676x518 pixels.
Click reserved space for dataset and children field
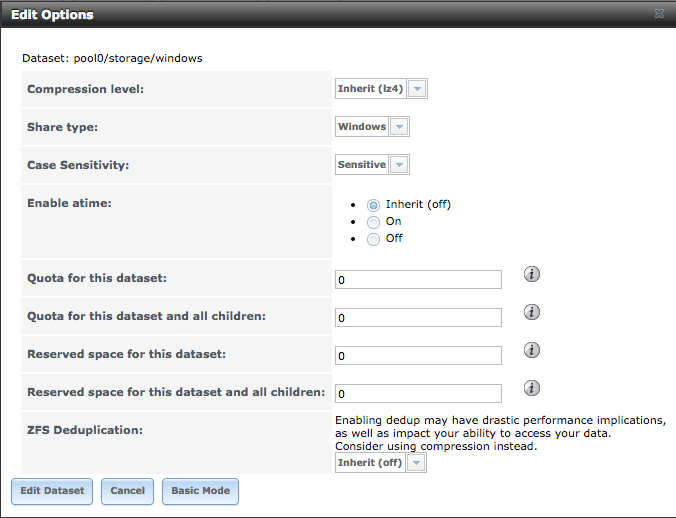tap(418, 394)
